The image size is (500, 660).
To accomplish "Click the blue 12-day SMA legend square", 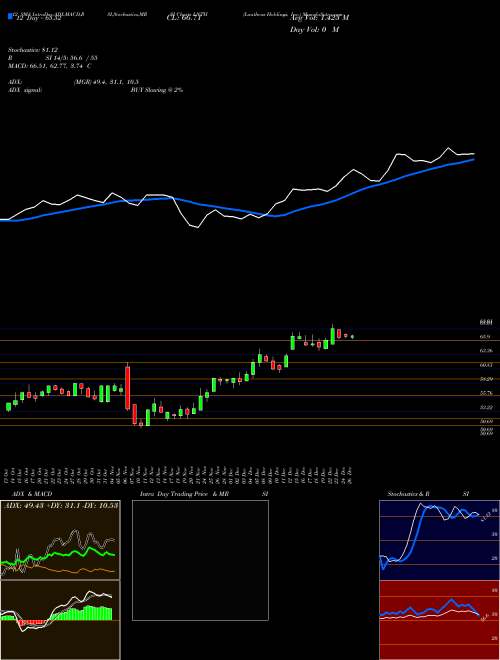I will tap(10, 16).
